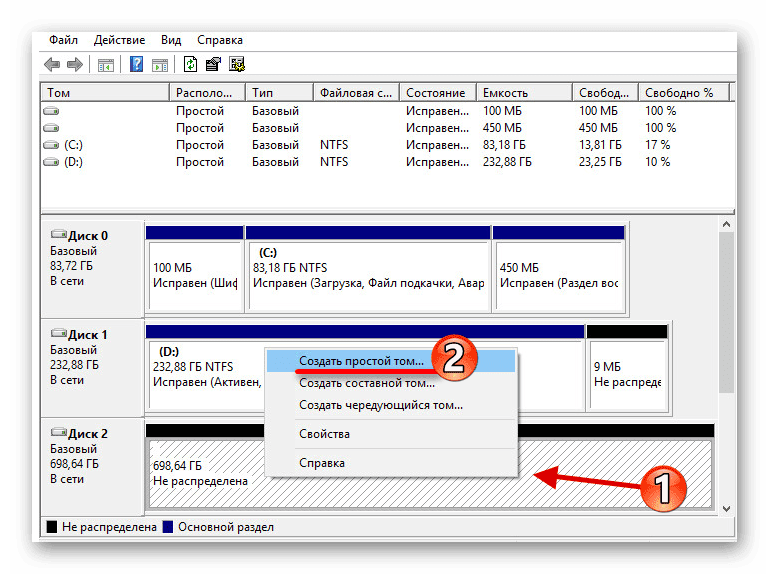Select the (C:) volume name in the list
This screenshot has height=574, width=769.
[x=73, y=145]
